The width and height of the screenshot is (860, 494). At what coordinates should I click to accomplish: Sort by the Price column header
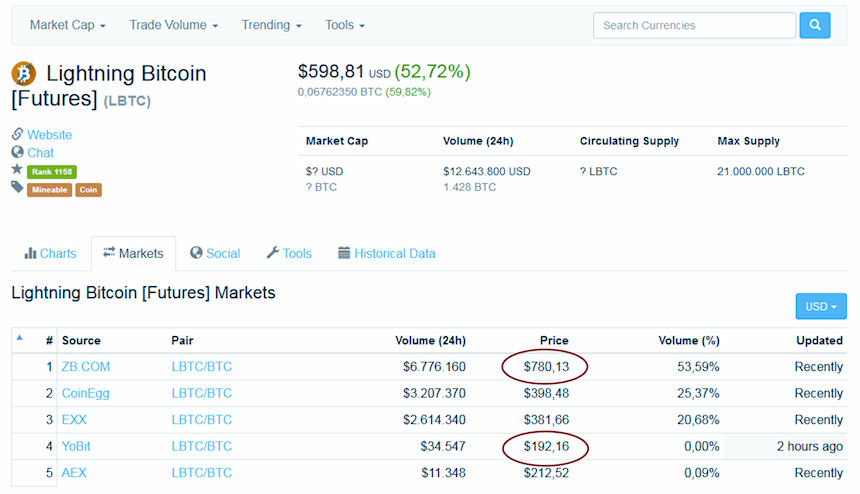(x=554, y=340)
